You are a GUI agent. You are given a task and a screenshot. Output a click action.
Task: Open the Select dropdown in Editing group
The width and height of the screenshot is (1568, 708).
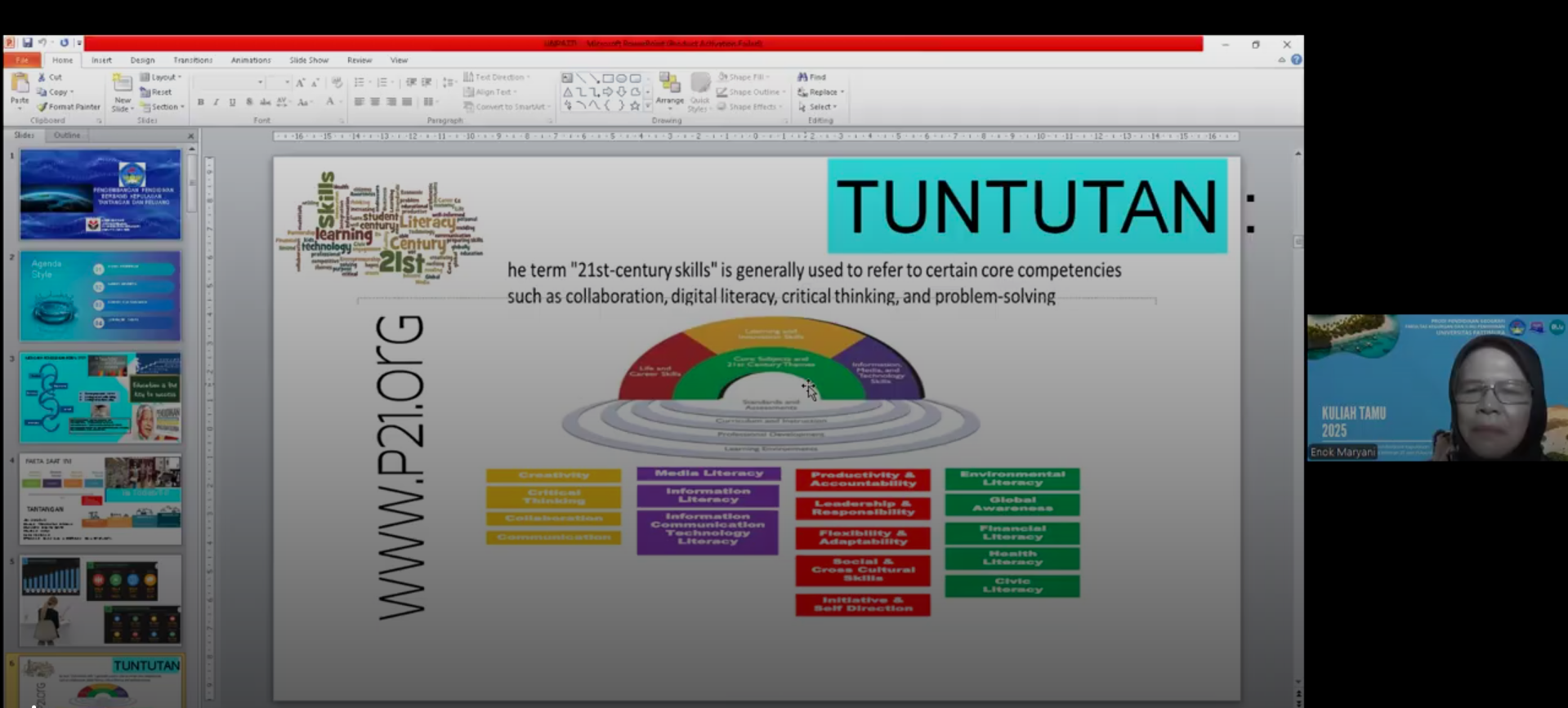tap(818, 107)
